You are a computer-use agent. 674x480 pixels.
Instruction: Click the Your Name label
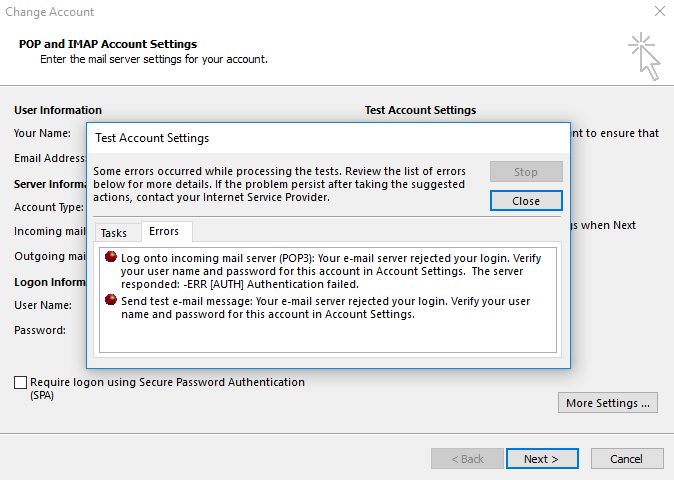click(42, 133)
